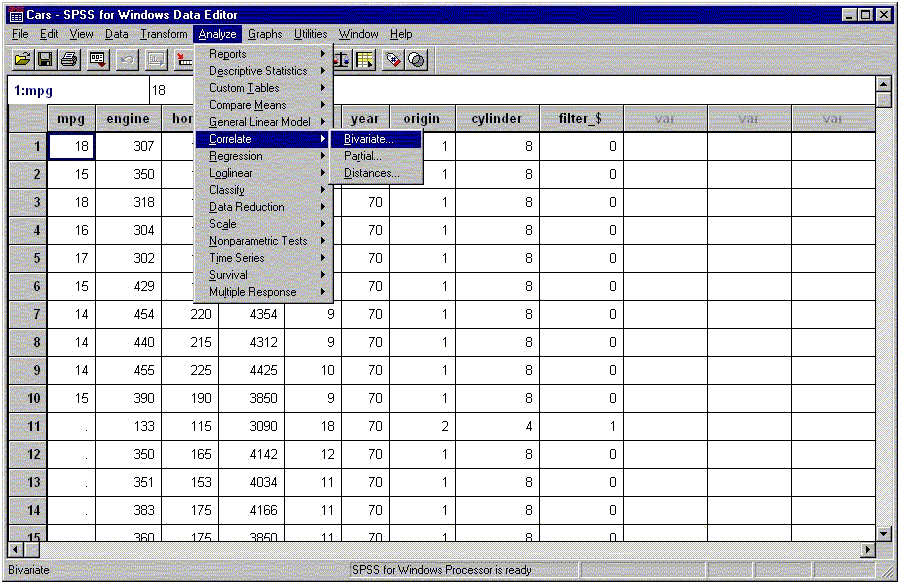Click the horizontal scrollbar right arrow

click(868, 550)
